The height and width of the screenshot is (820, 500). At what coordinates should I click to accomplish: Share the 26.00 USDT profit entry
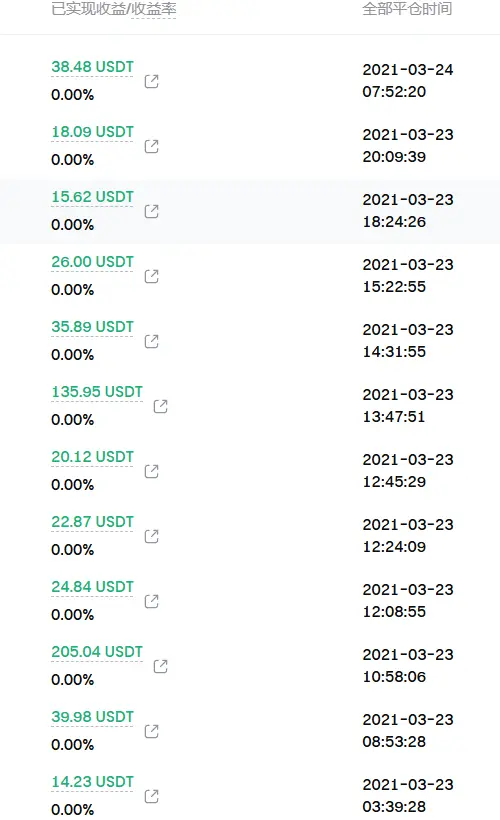[x=152, y=276]
